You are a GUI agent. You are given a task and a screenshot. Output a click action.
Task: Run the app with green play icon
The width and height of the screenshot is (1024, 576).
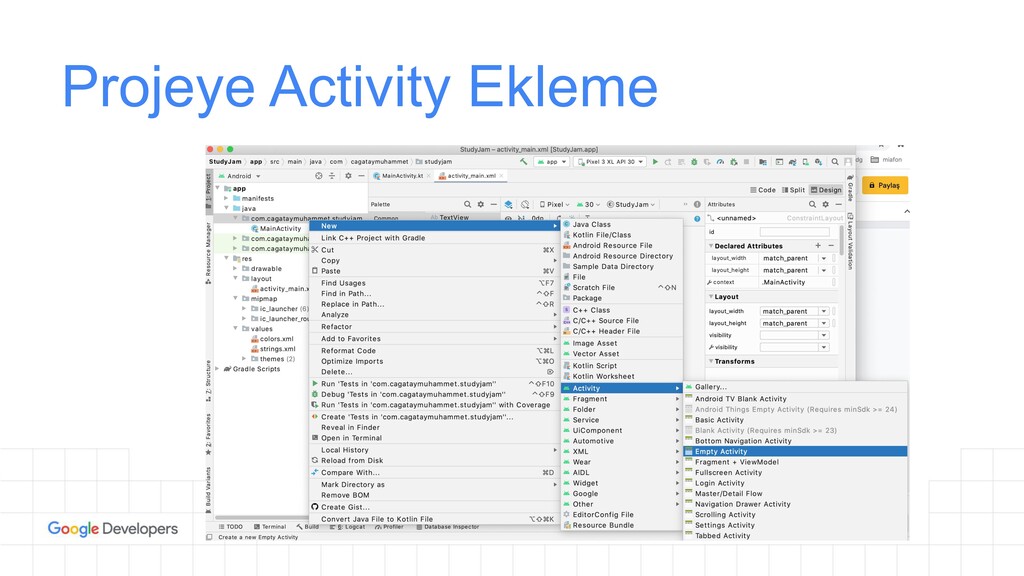coord(655,161)
